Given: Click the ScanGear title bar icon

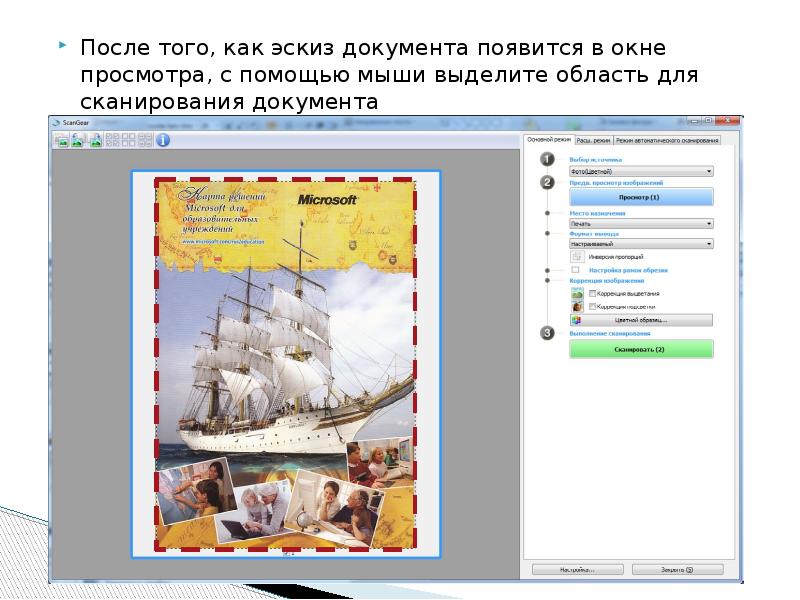Looking at the screenshot, I should pos(56,122).
